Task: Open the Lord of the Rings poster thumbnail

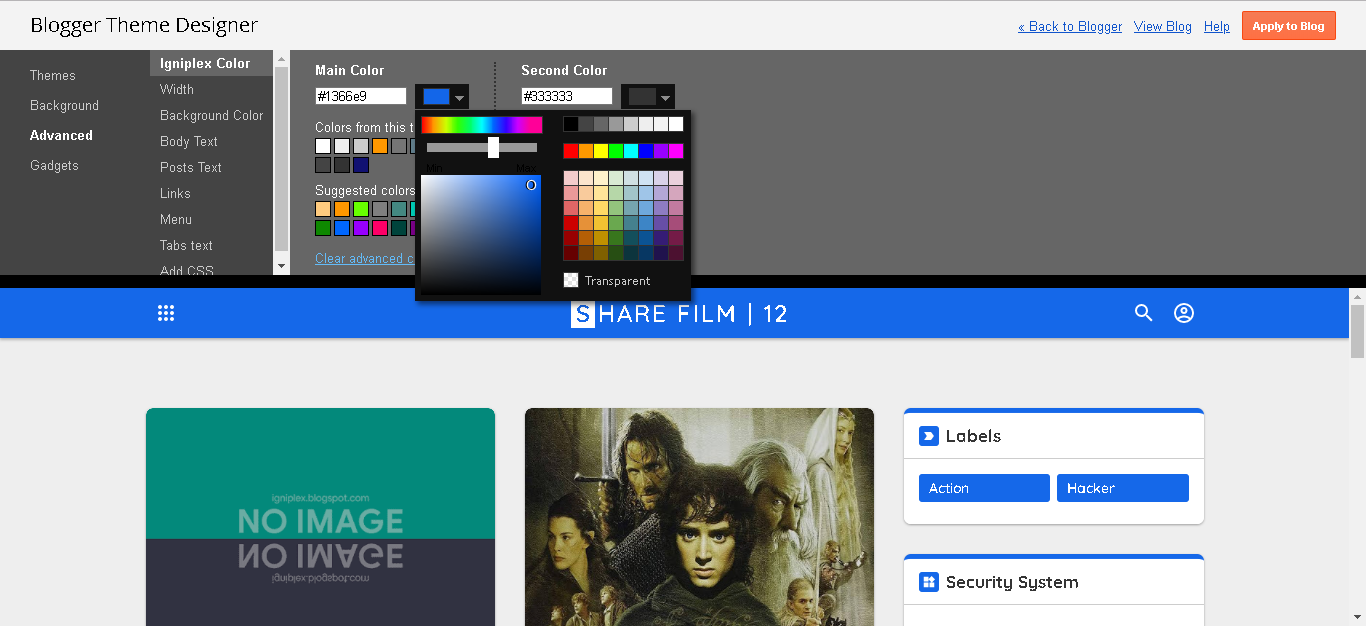Action: click(699, 517)
